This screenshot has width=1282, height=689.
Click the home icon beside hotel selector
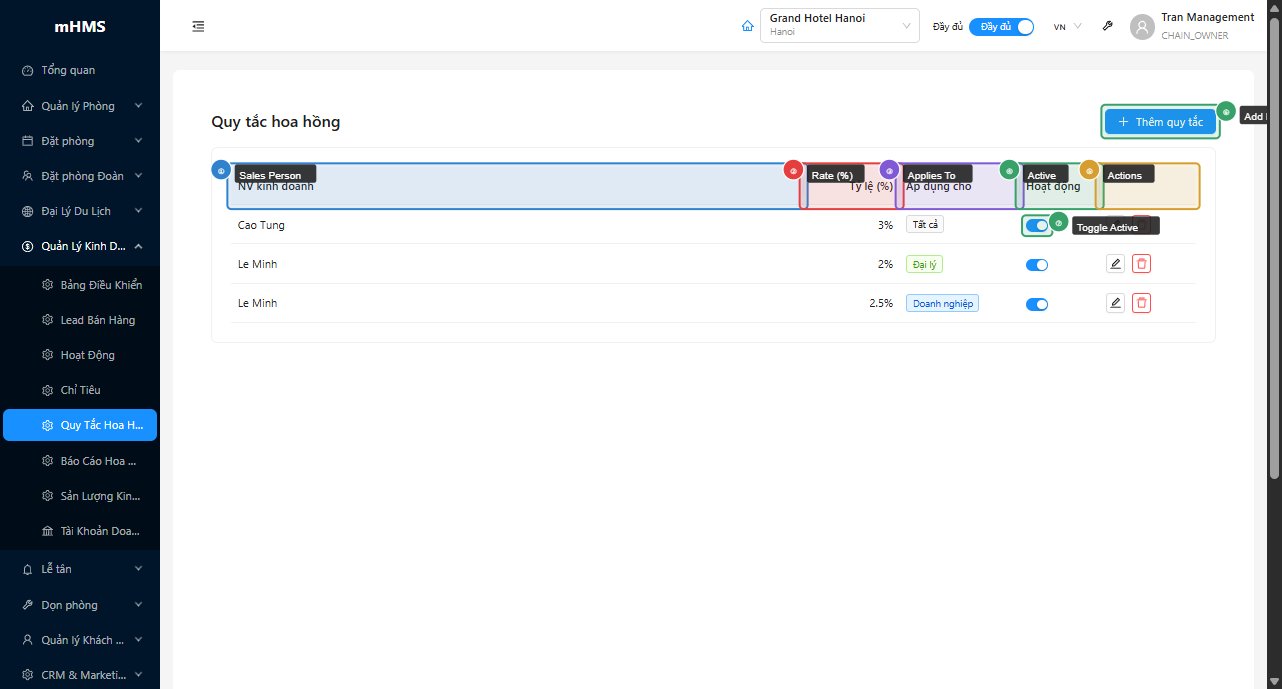tap(747, 27)
